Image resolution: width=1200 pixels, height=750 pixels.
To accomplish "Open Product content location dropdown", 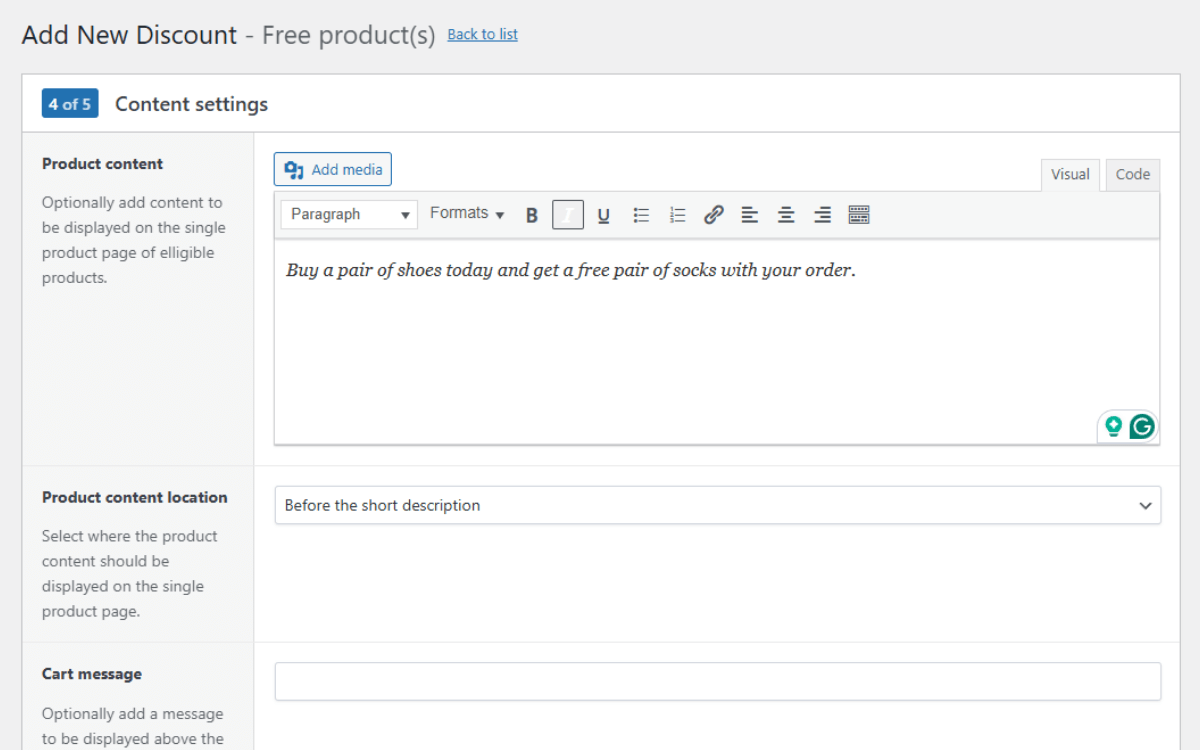I will (x=717, y=506).
